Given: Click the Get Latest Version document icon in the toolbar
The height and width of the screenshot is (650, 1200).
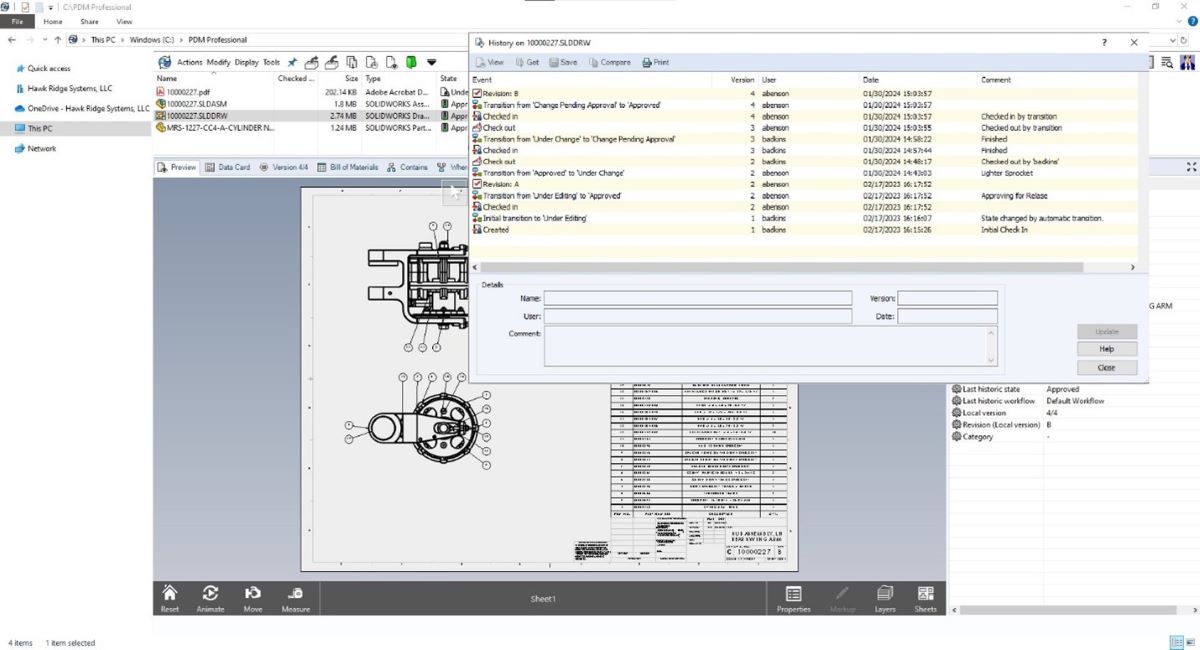Looking at the screenshot, I should [352, 62].
